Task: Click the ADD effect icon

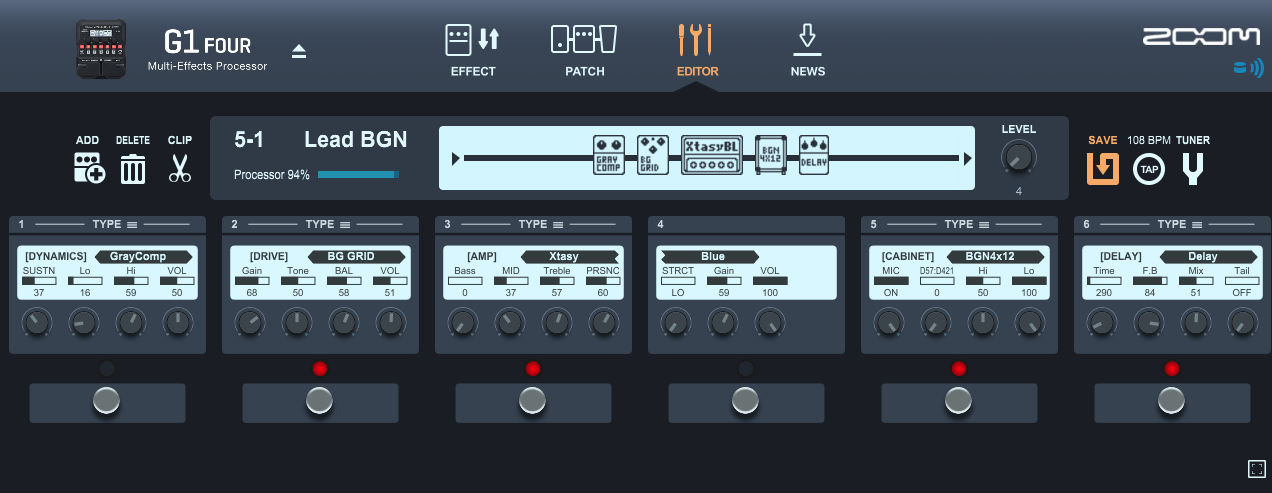Action: click(89, 168)
